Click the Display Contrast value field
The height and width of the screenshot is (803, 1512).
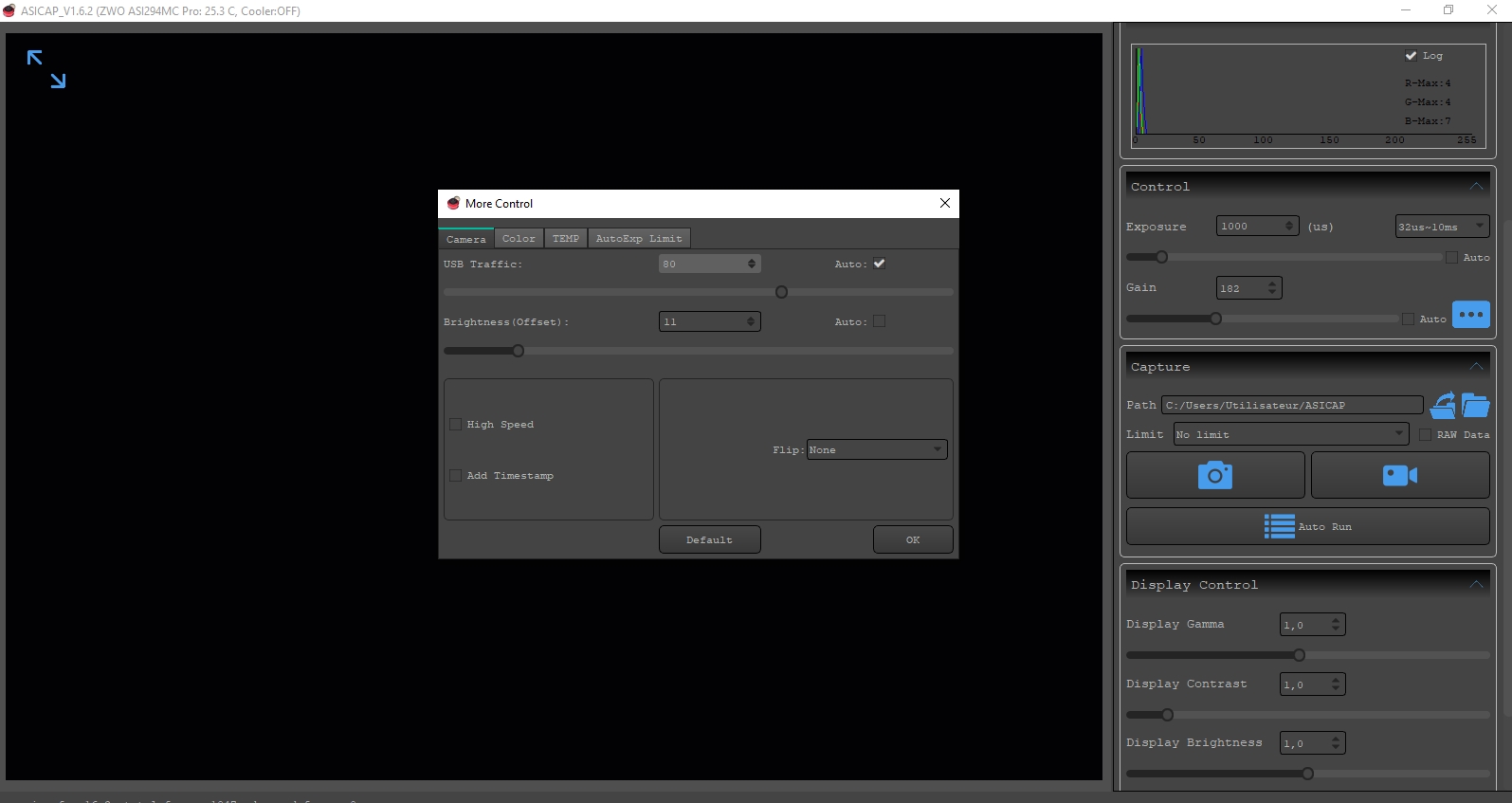coord(1312,684)
